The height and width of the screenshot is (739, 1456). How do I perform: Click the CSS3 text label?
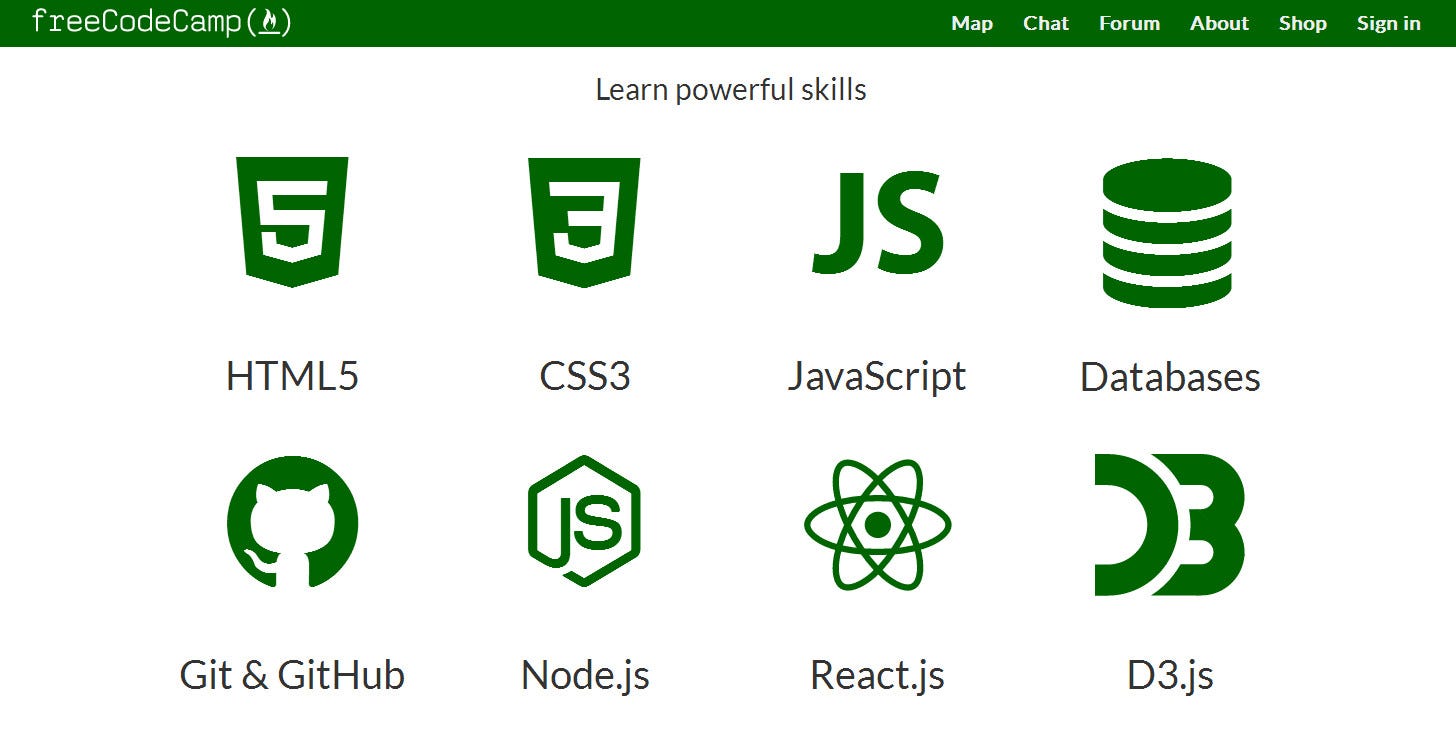(x=585, y=377)
